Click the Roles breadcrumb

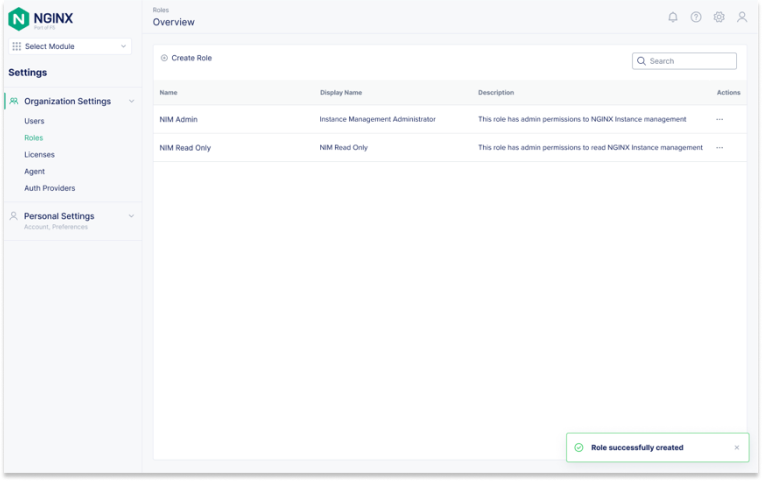point(161,10)
